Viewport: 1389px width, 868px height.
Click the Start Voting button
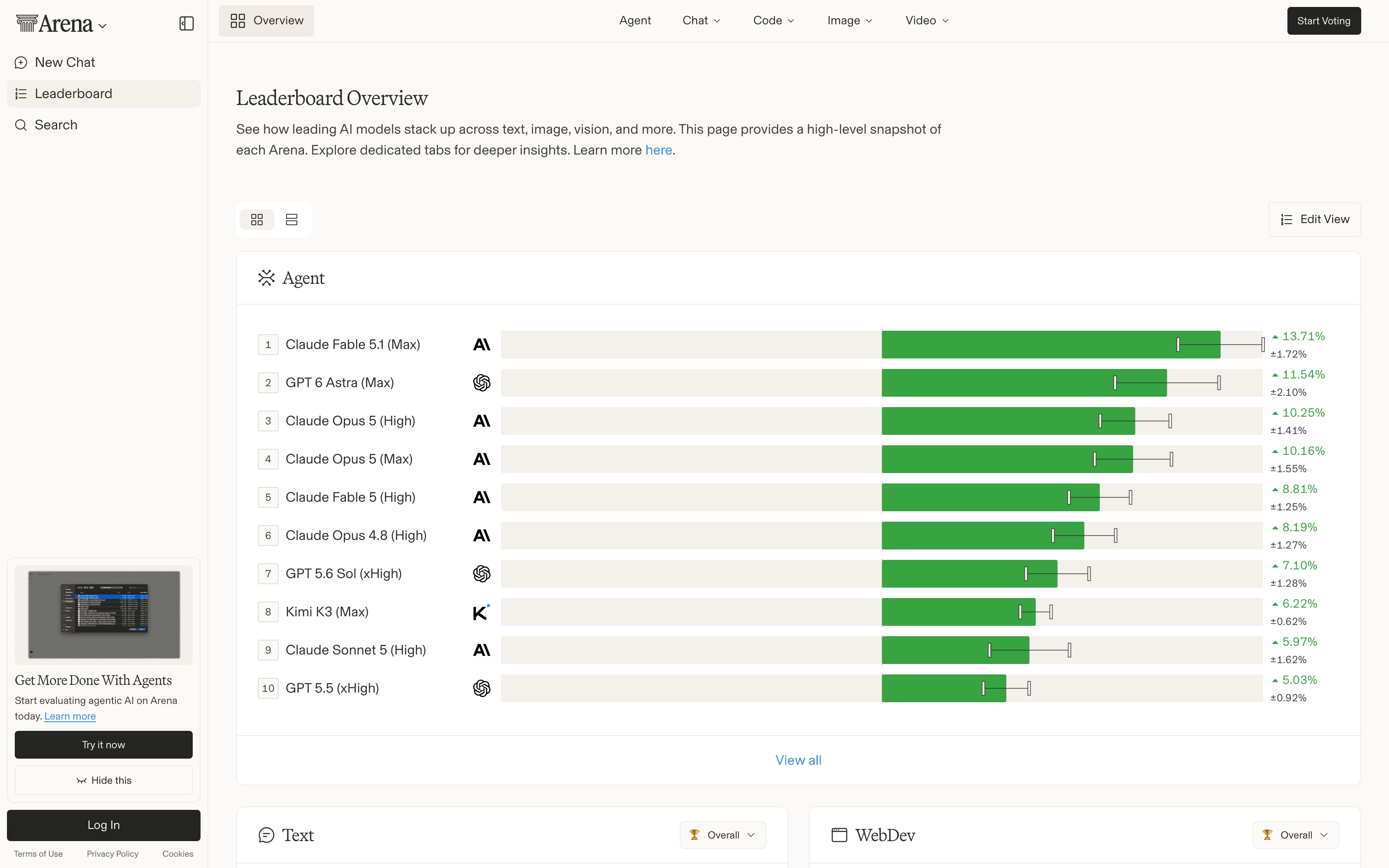point(1323,21)
